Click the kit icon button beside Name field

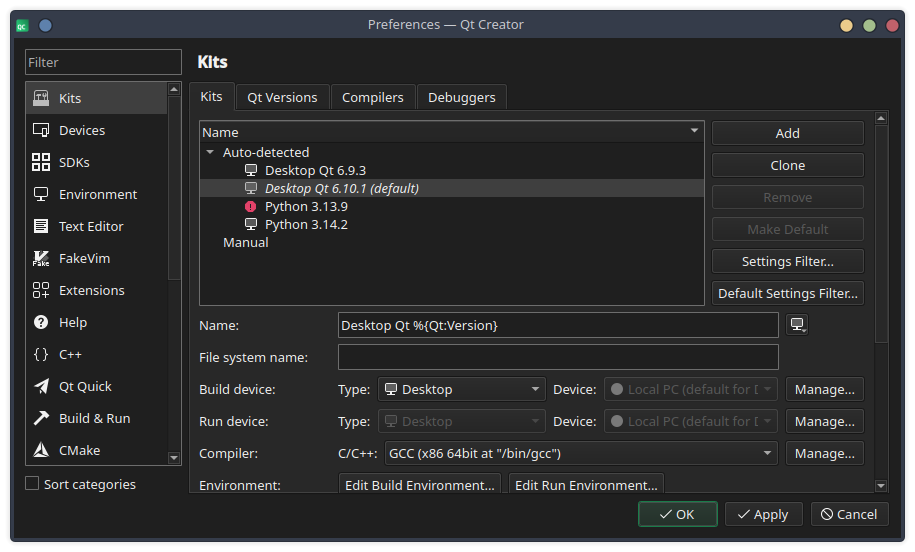(x=797, y=325)
